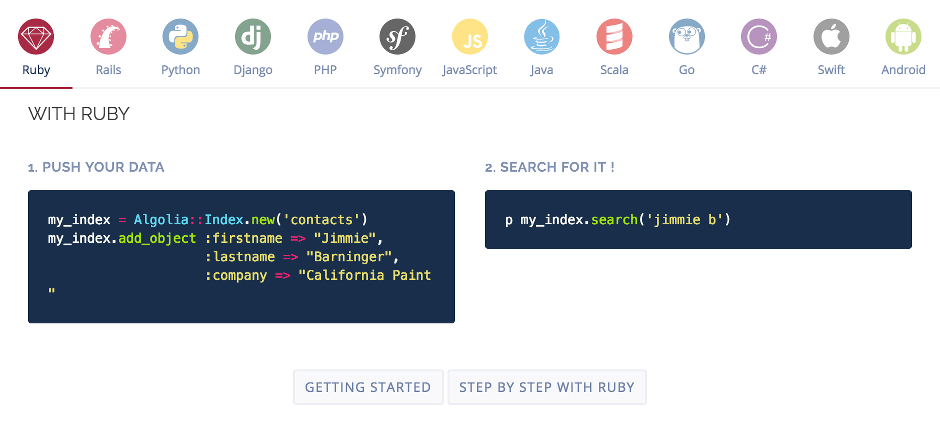Pick the Swift apple icon

(x=831, y=37)
